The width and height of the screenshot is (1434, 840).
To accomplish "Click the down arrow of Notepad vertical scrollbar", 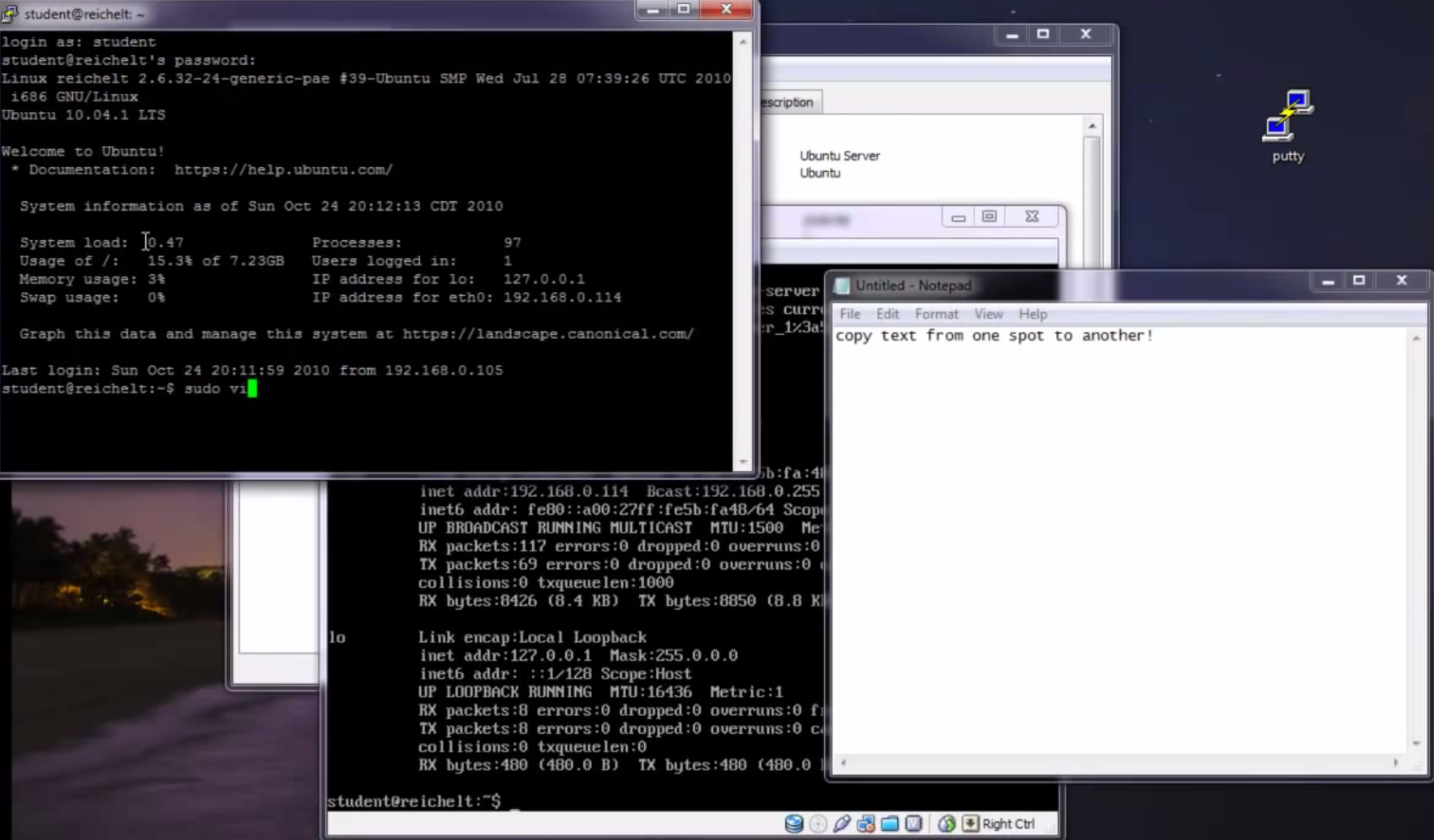I will [x=1416, y=743].
